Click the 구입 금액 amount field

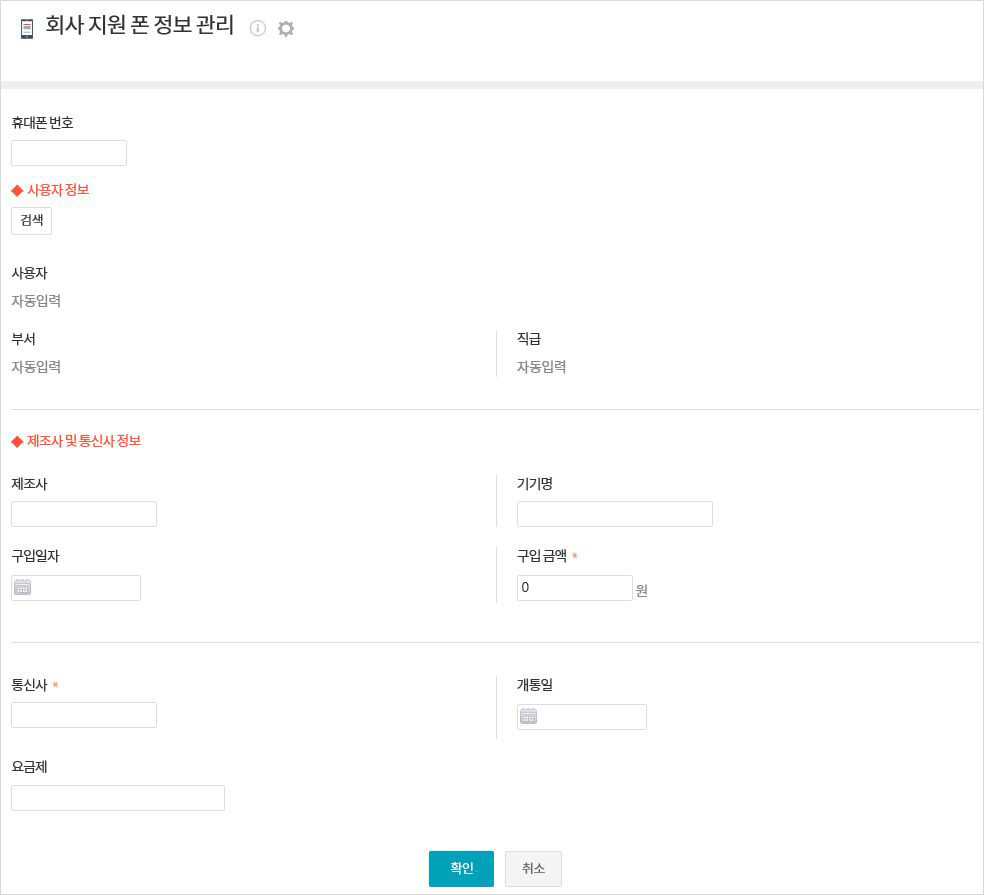pos(574,588)
